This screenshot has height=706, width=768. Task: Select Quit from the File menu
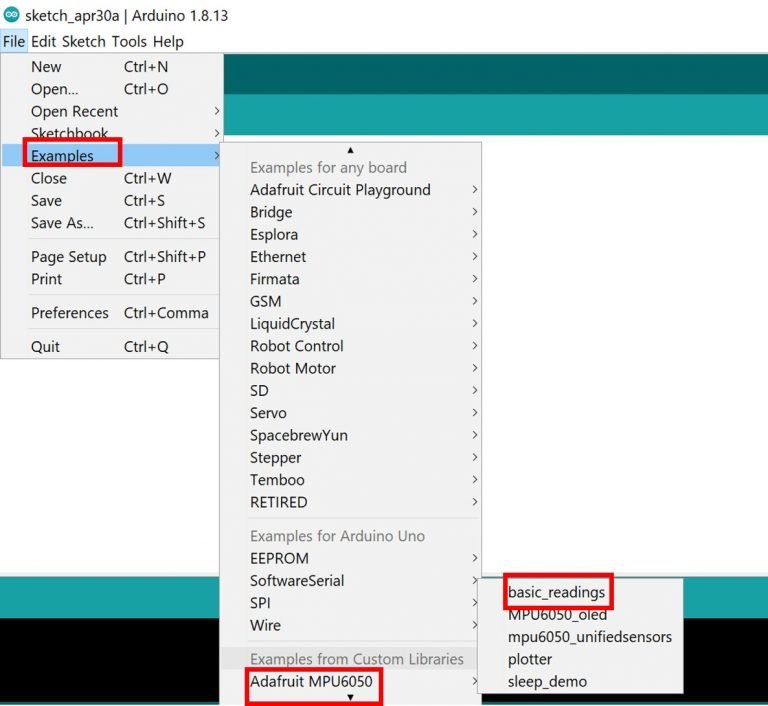(x=45, y=347)
